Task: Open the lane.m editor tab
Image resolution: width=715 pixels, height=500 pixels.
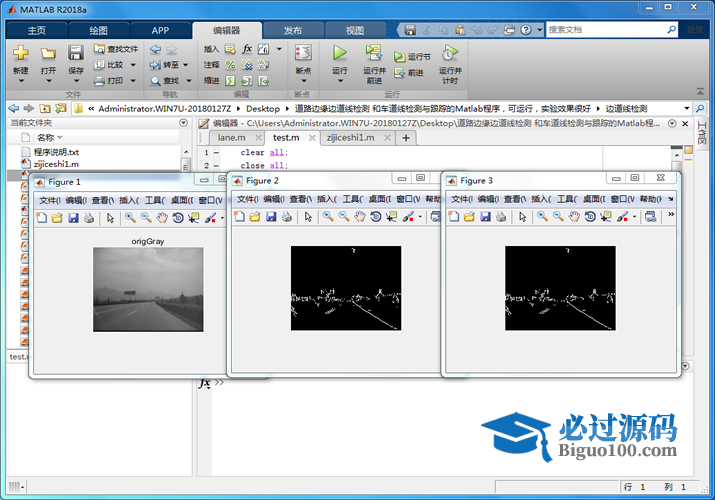Action: [232, 138]
